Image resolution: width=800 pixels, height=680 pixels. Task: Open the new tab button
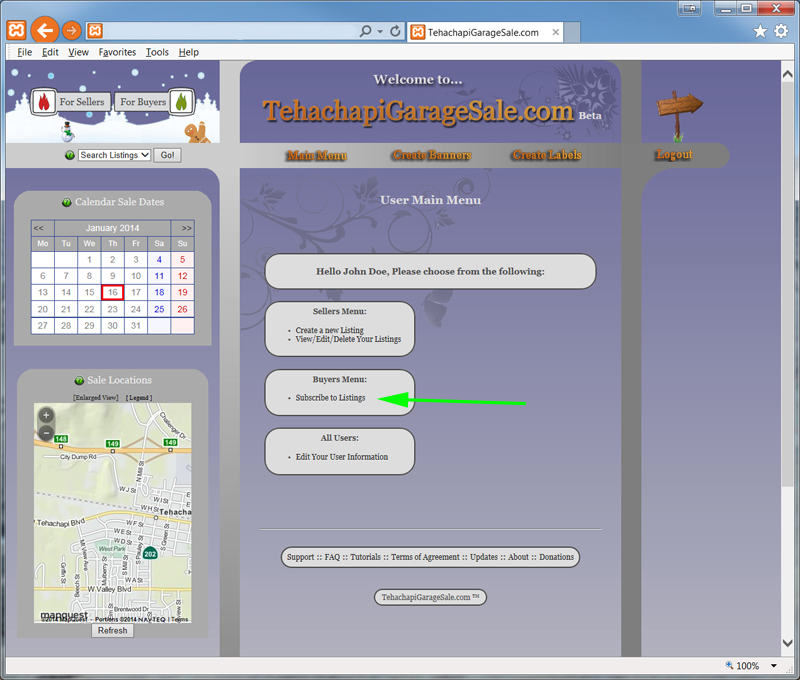tap(571, 32)
